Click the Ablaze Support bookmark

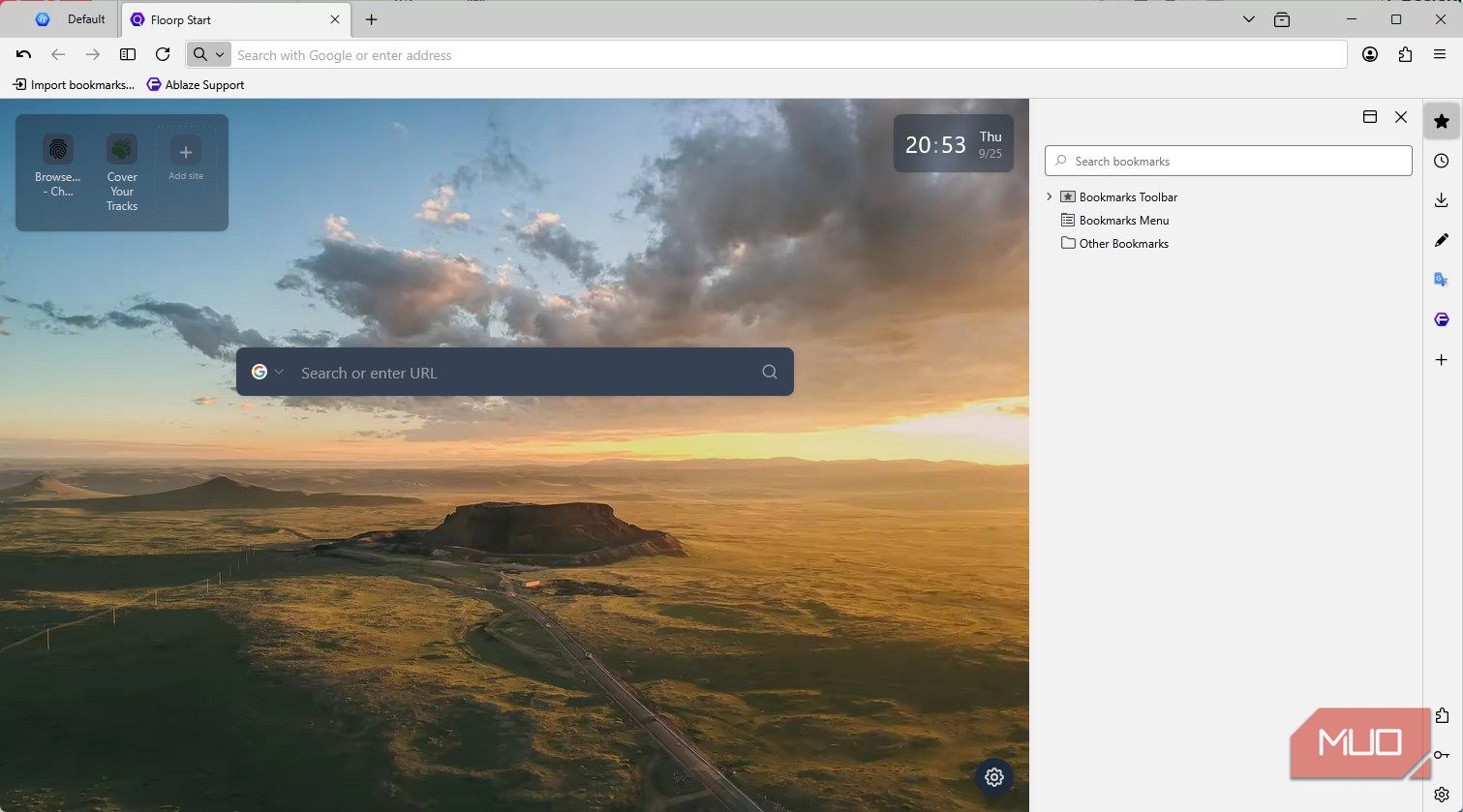(x=196, y=85)
